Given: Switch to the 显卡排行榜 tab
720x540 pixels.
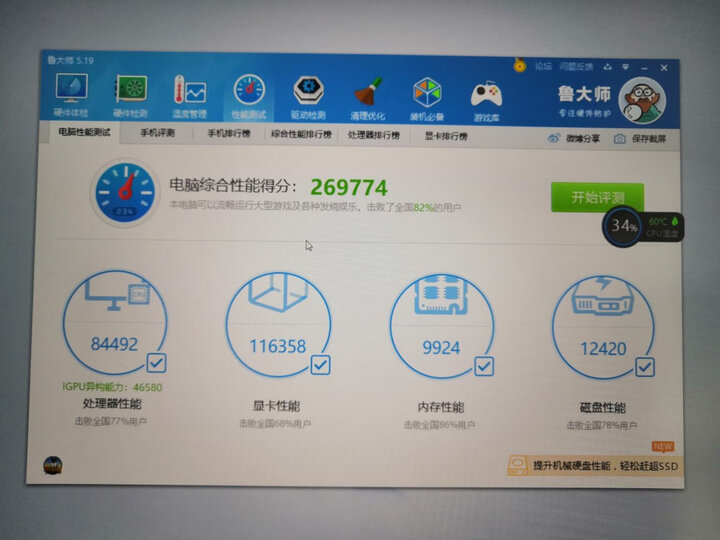Looking at the screenshot, I should [445, 136].
